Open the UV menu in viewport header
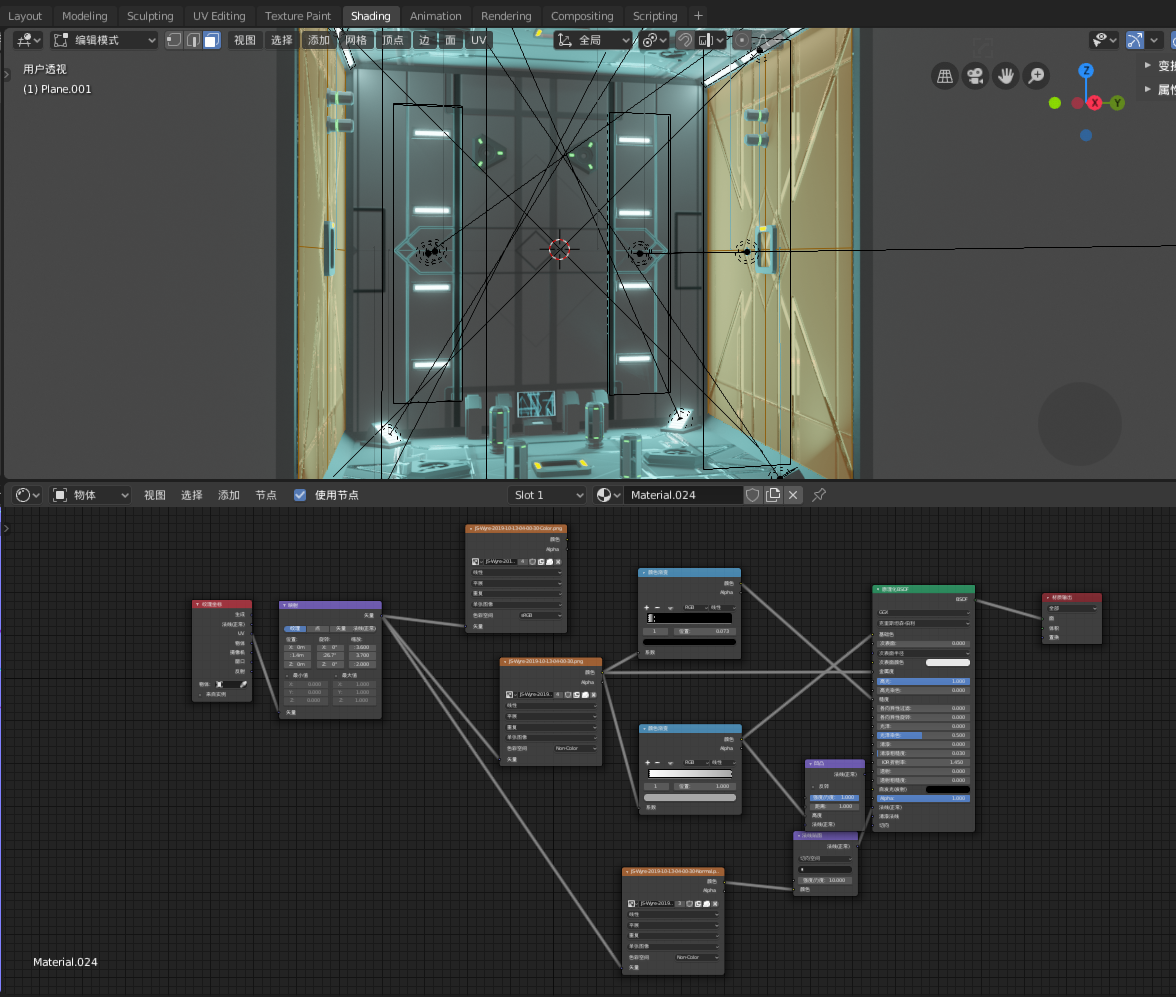The image size is (1176, 997). (x=478, y=41)
